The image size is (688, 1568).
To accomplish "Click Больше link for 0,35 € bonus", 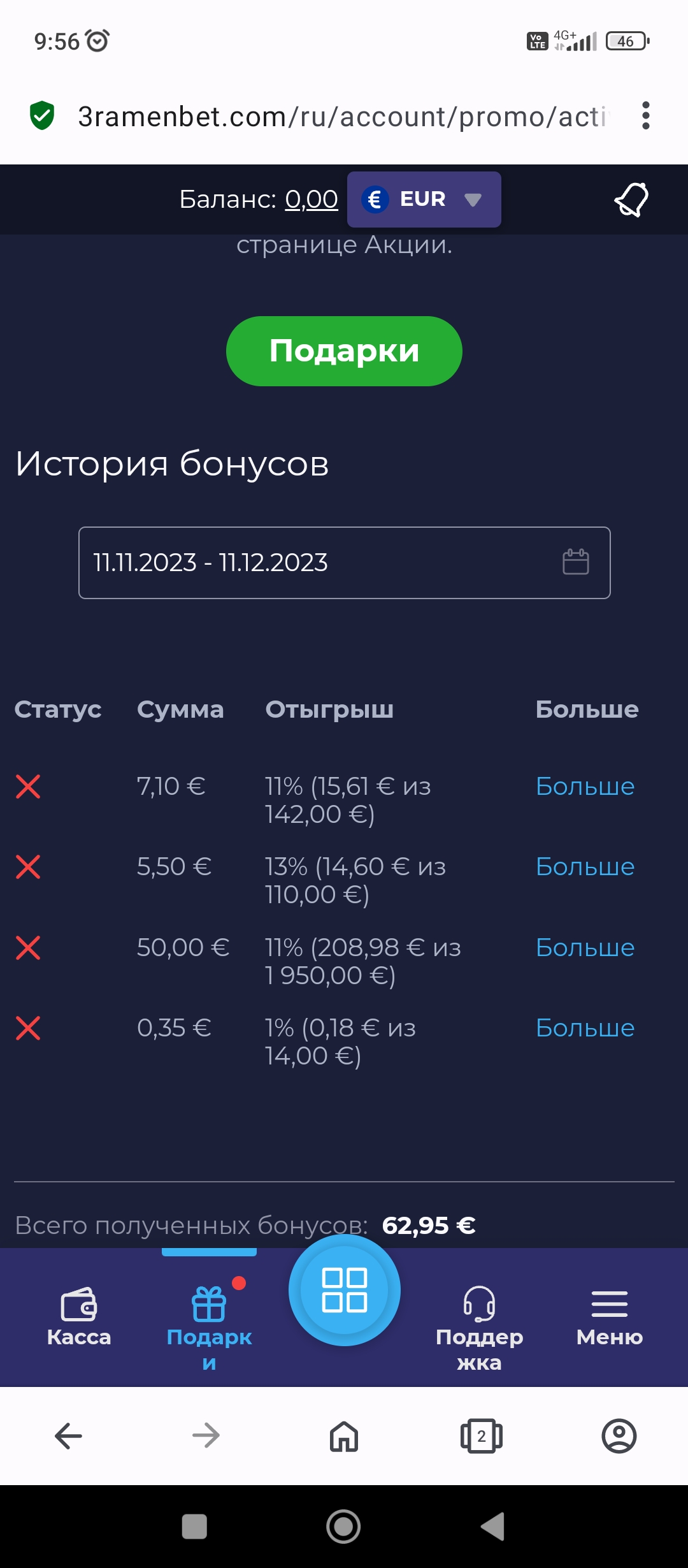I will pyautogui.click(x=585, y=1028).
